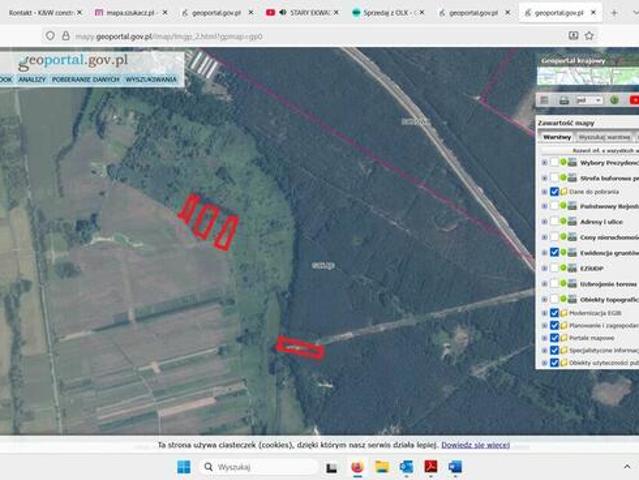Screen dimensions: 639x480
Task: Open Microsoft Word from the taskbar
Action: [455, 467]
